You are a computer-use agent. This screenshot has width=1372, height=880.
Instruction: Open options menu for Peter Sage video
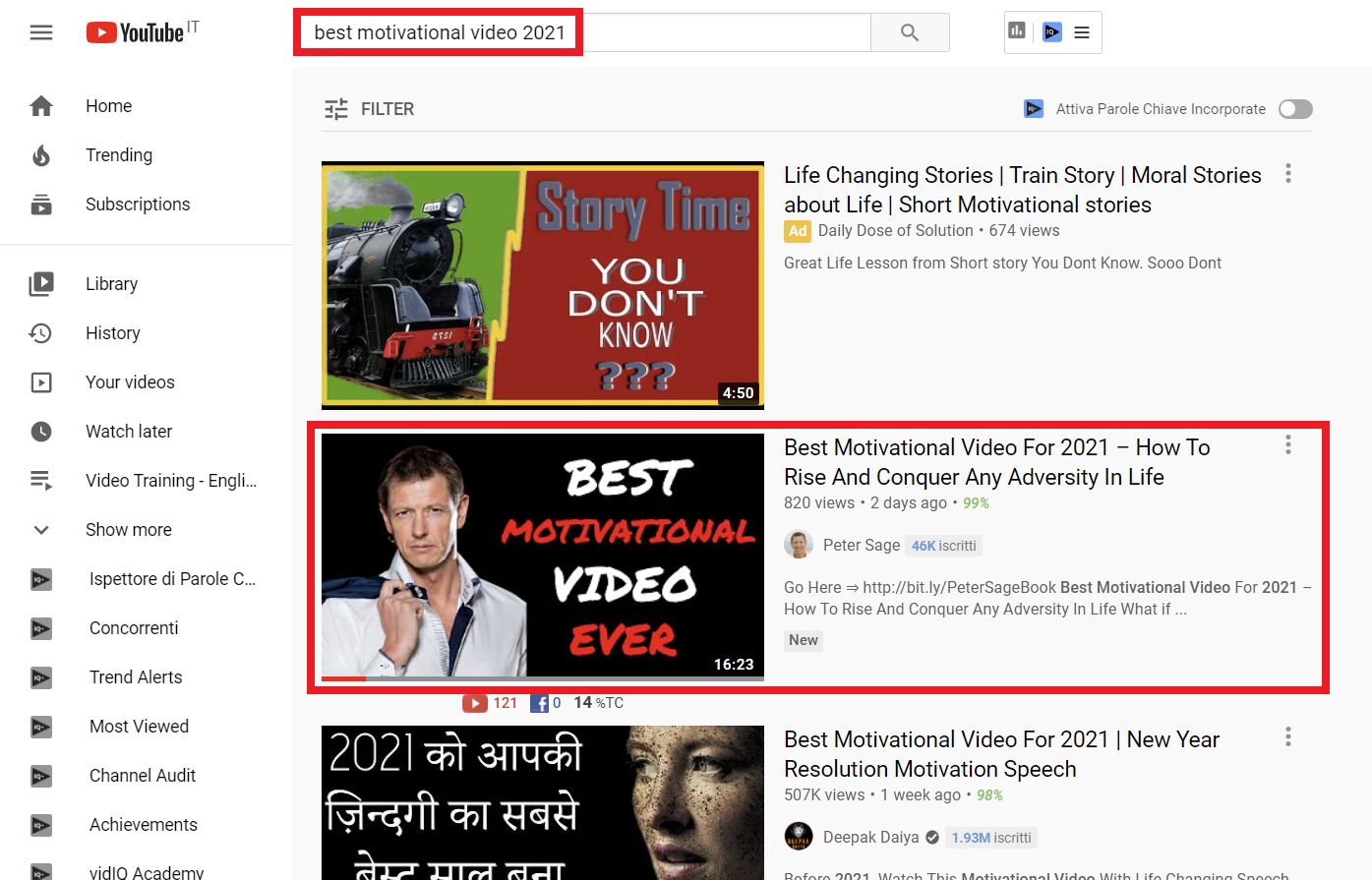[1288, 445]
